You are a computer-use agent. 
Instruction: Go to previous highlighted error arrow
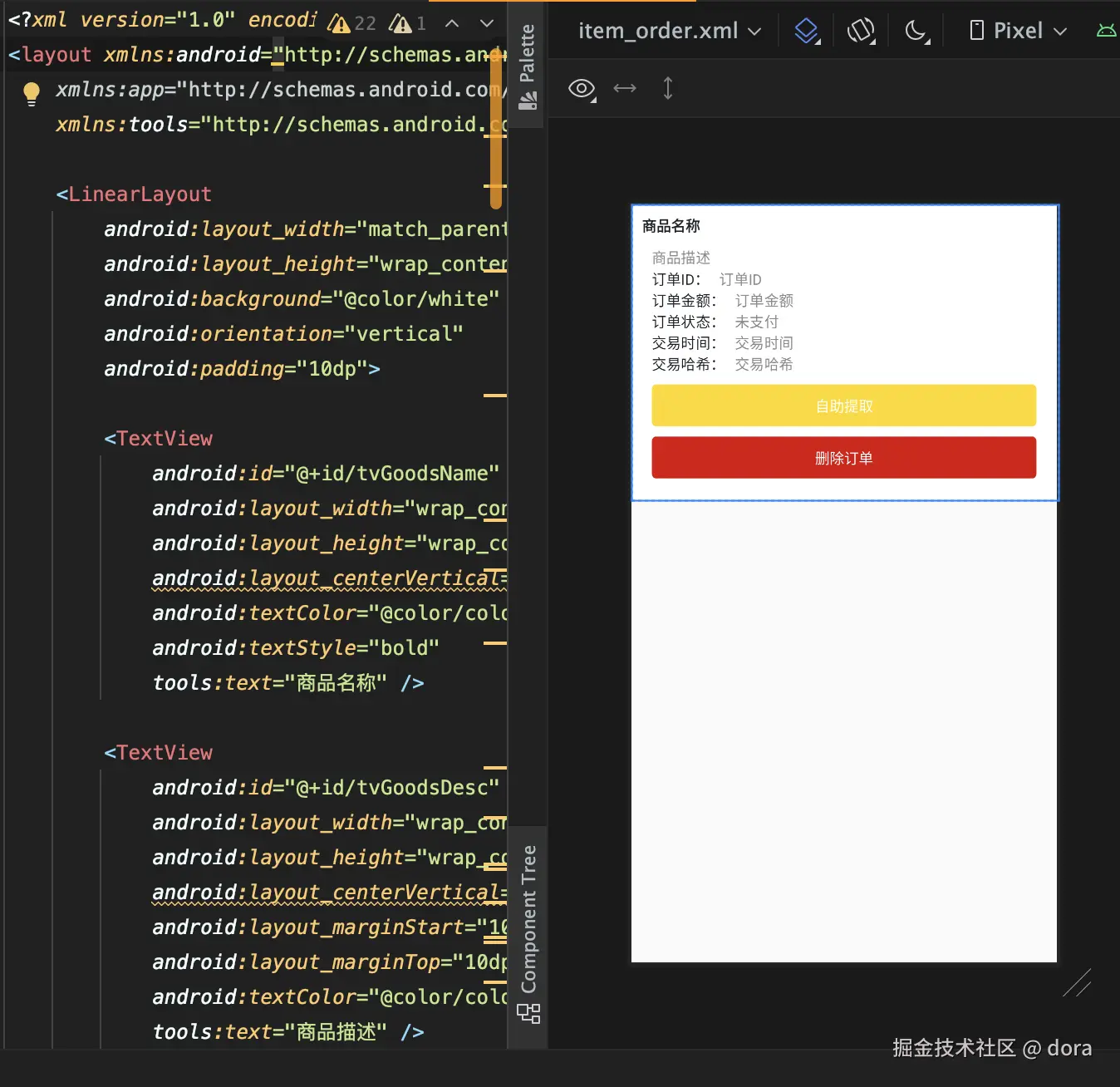point(452,23)
